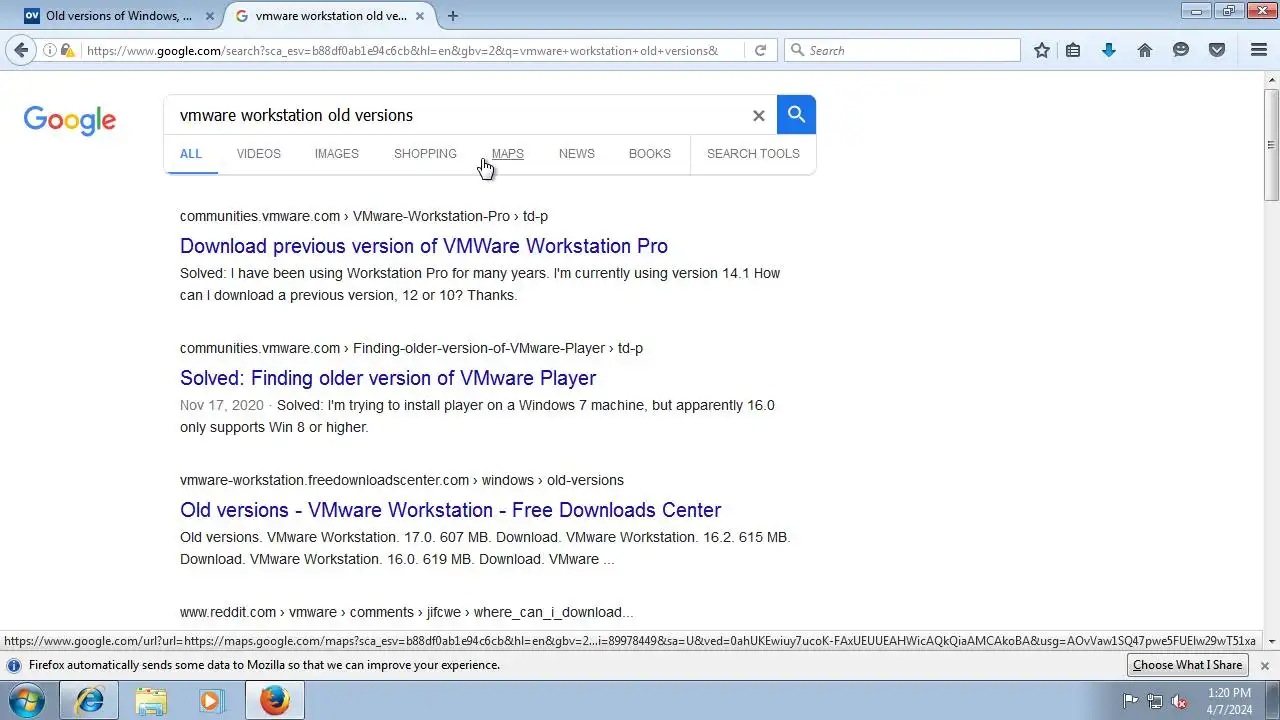The height and width of the screenshot is (720, 1280).
Task: Expand SEARCH TOOLS options
Action: [753, 154]
